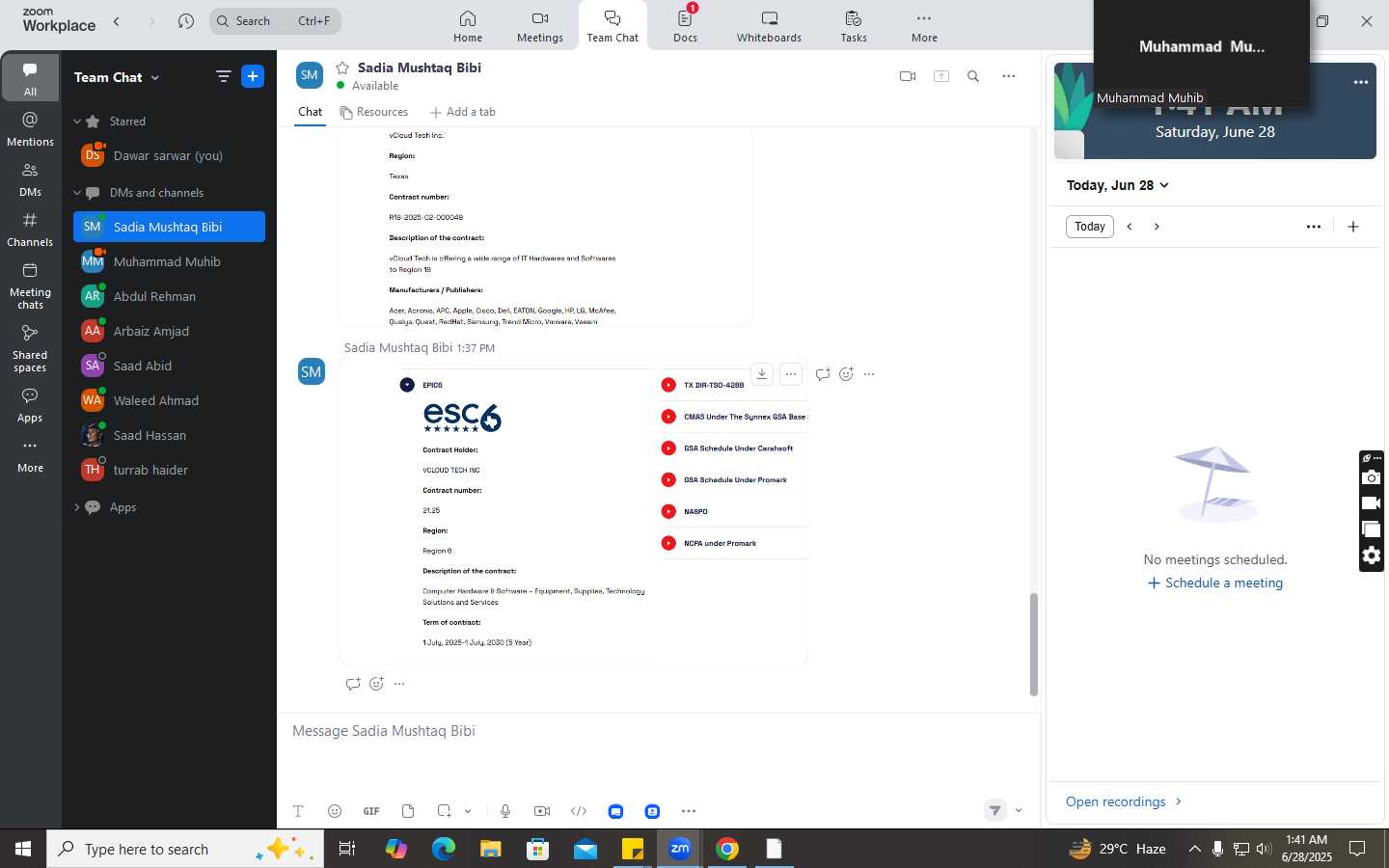Open the More menu in top navigation
The image size is (1389, 868).
924,26
